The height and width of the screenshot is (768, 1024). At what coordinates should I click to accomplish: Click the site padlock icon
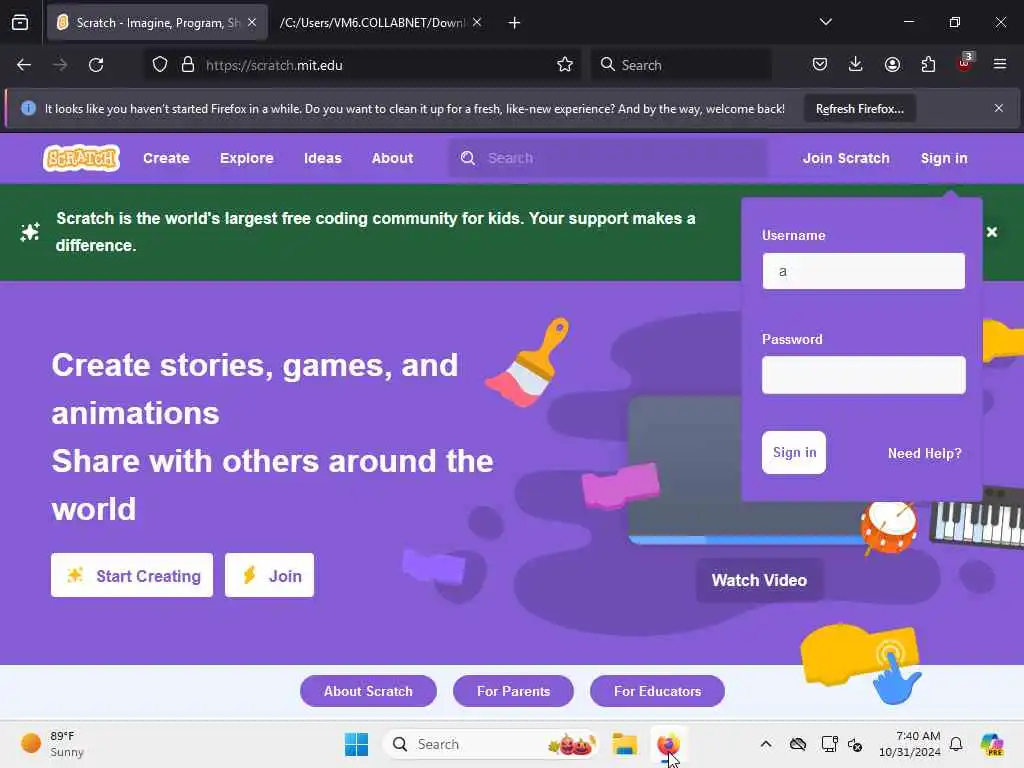coord(188,65)
